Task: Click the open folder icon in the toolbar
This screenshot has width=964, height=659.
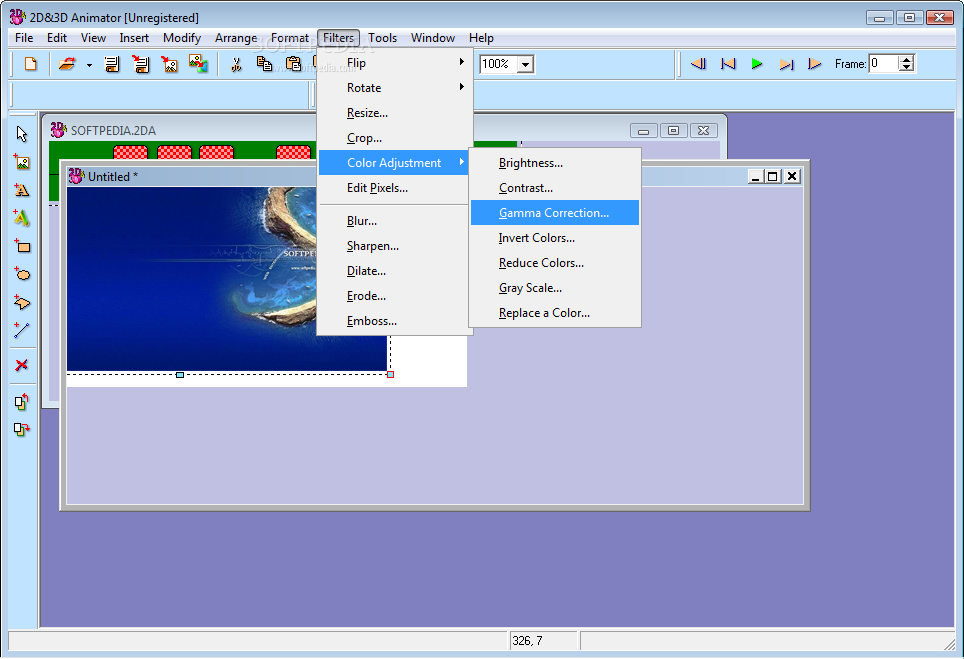Action: 66,64
